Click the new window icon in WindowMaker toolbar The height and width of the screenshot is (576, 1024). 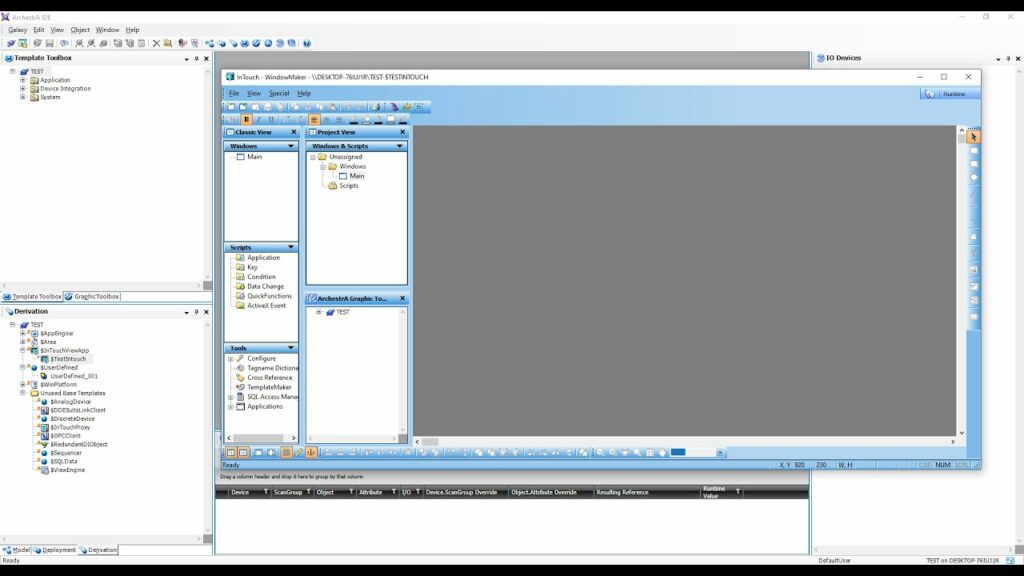pyautogui.click(x=231, y=106)
